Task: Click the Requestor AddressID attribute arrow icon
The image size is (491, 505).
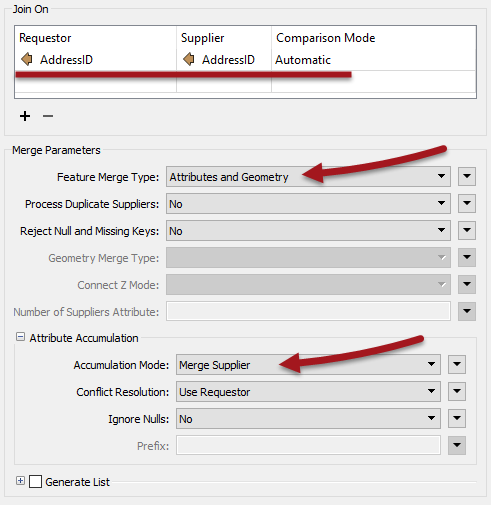Action: (x=27, y=60)
